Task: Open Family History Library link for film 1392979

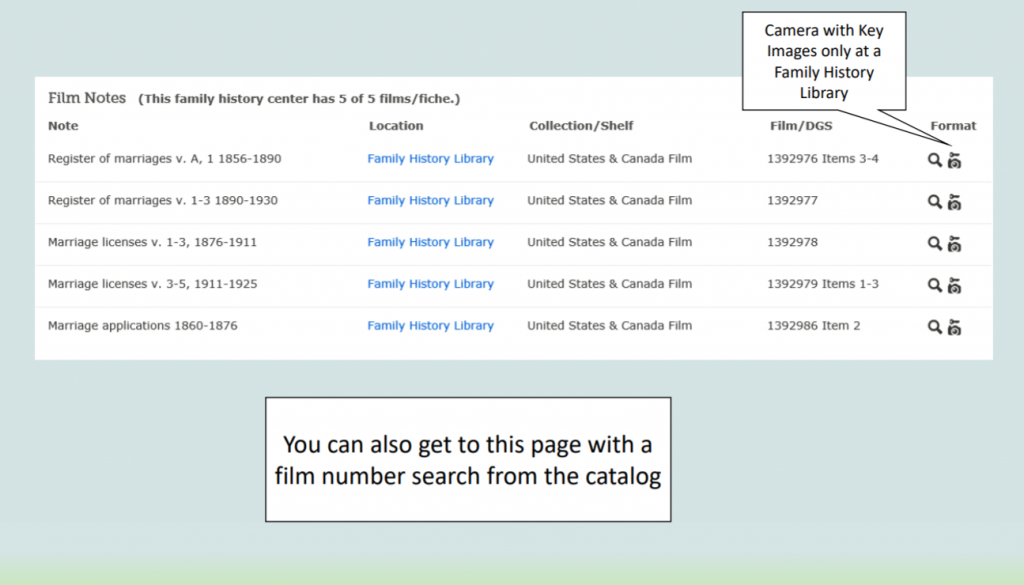Action: pos(430,284)
